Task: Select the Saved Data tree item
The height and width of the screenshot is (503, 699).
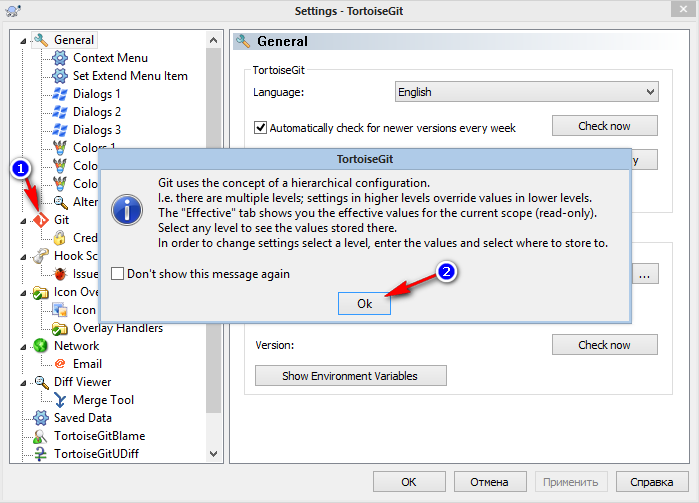Action: [82, 418]
